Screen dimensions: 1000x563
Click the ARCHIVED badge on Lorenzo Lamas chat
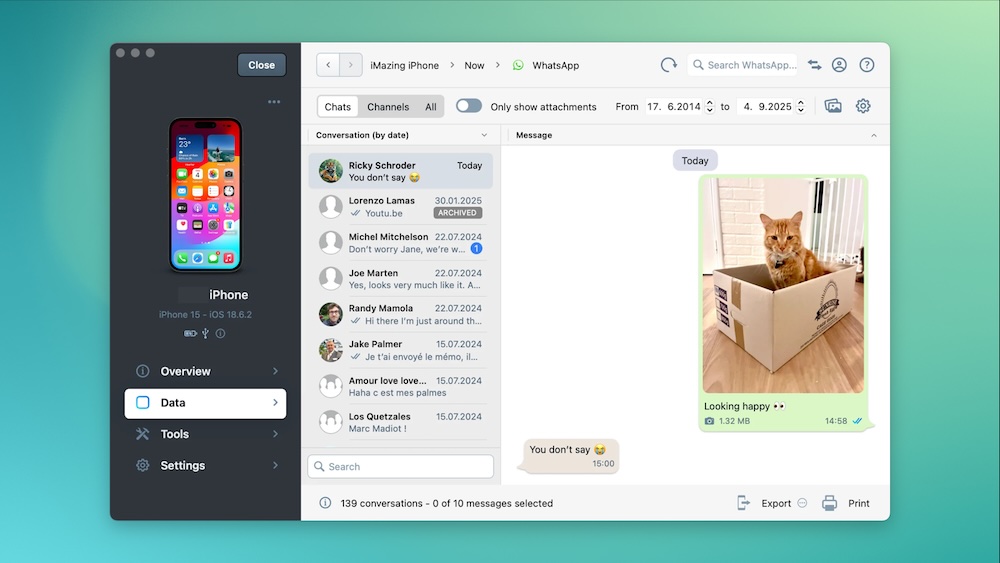(458, 213)
